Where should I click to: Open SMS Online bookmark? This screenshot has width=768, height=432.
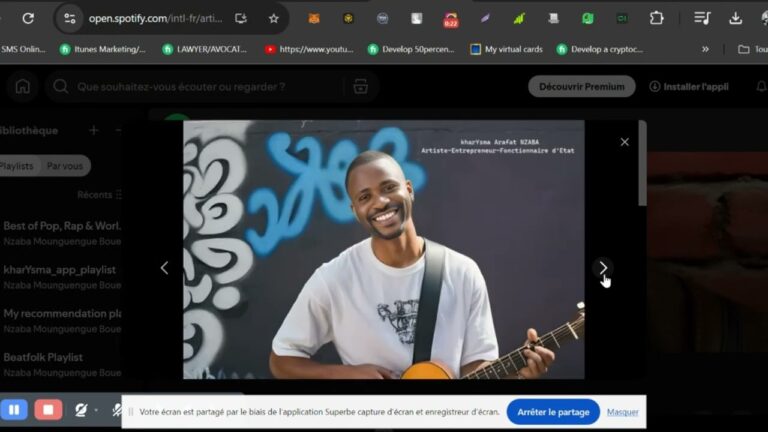23,49
